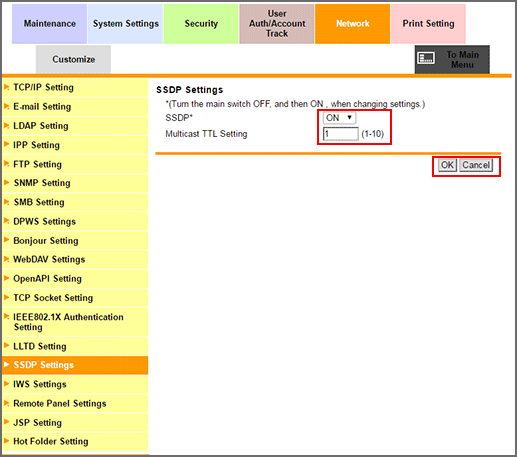Click the arrow icon beside LLTD Setting
Viewport: 517px width, 457px height.
point(6,346)
